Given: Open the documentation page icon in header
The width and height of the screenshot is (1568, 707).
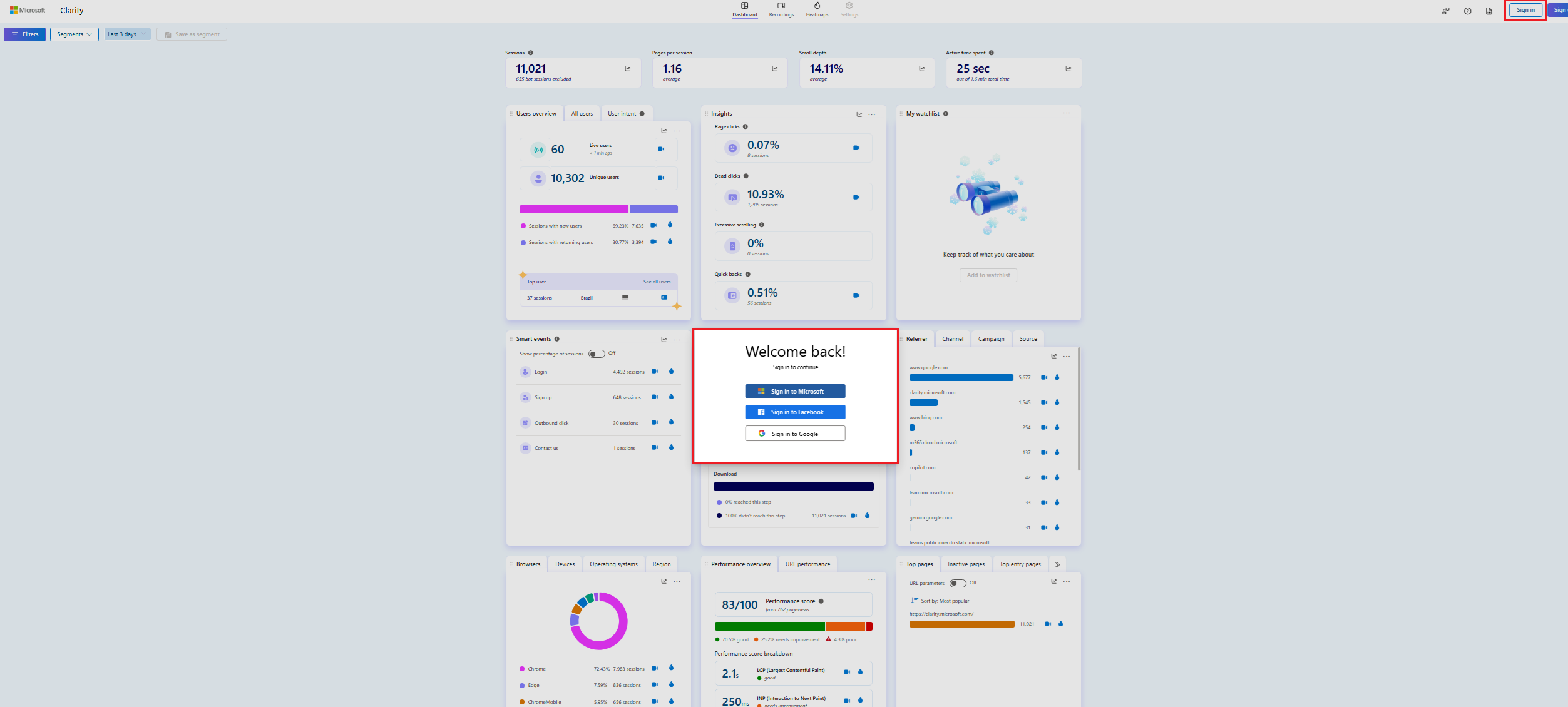Looking at the screenshot, I should [x=1489, y=11].
